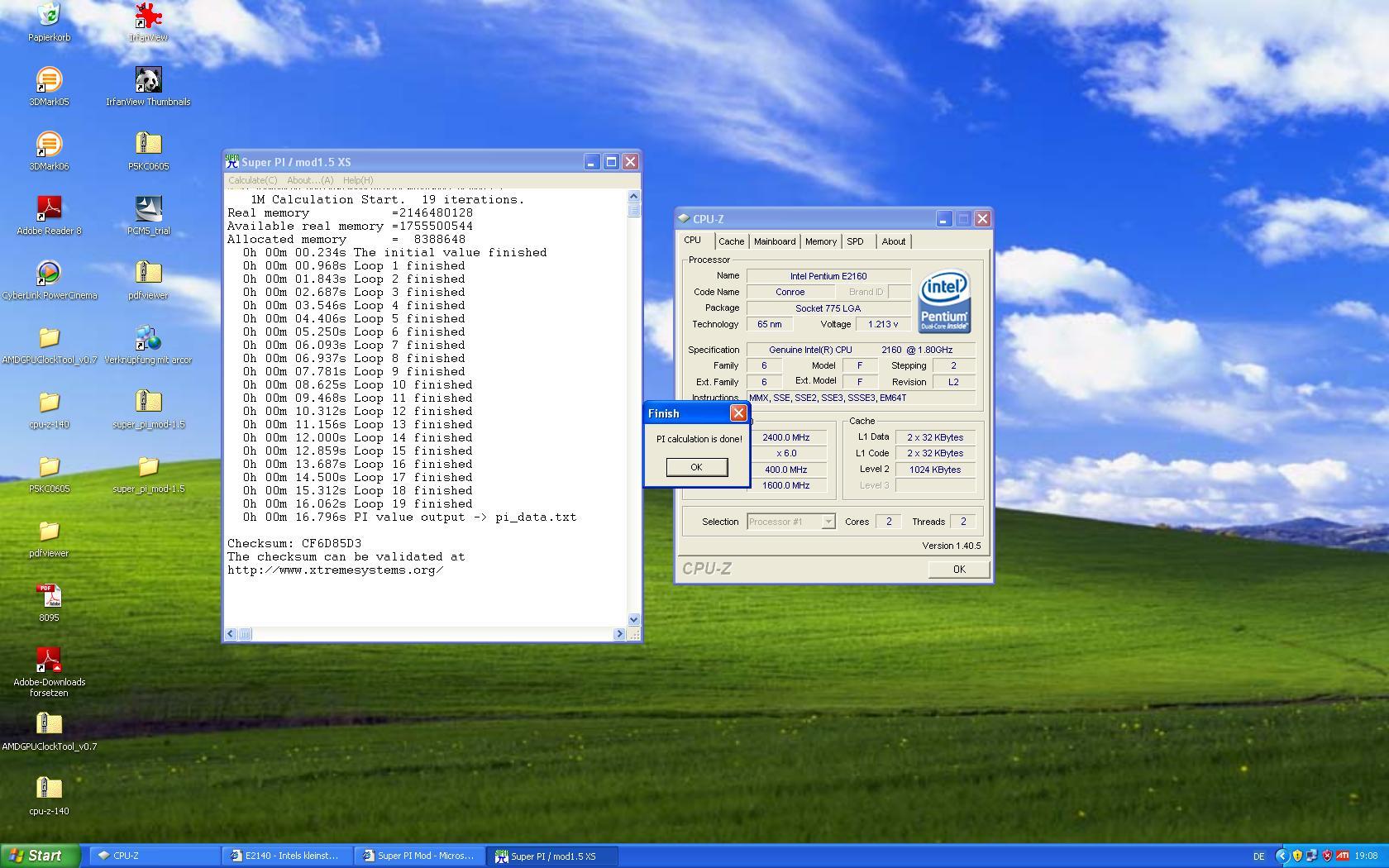Screen dimensions: 1389x868
Task: Expand hidden tray icons with arrow
Action: (1282, 856)
